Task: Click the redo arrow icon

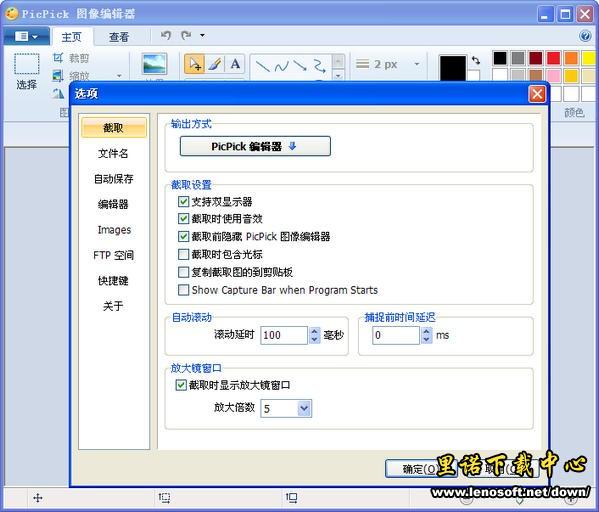Action: (186, 36)
